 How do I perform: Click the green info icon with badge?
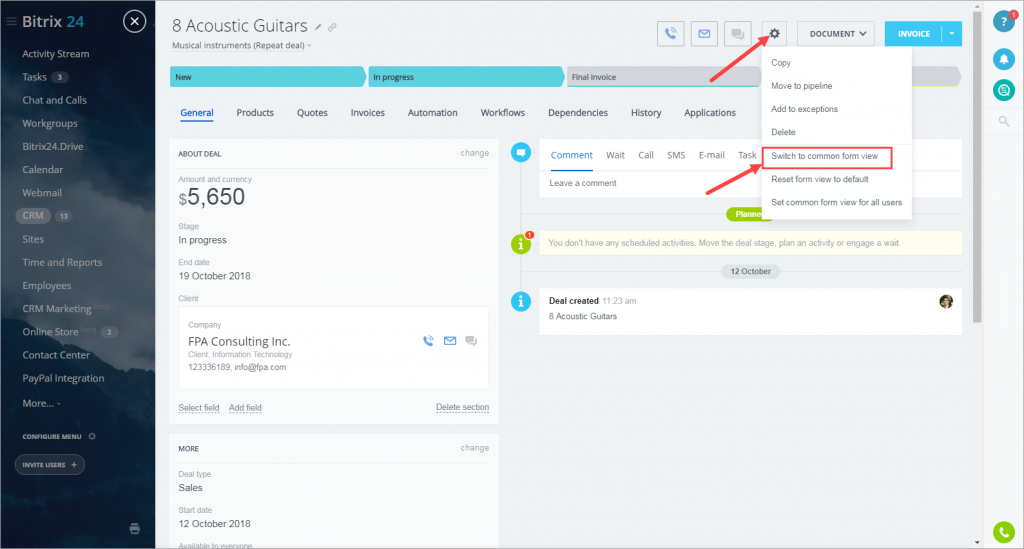click(520, 244)
